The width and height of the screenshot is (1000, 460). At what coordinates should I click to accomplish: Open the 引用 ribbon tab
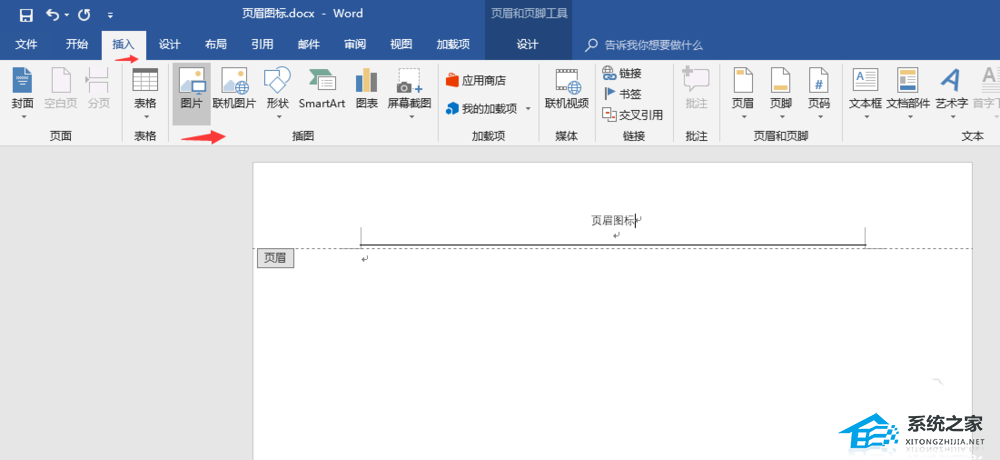click(262, 44)
